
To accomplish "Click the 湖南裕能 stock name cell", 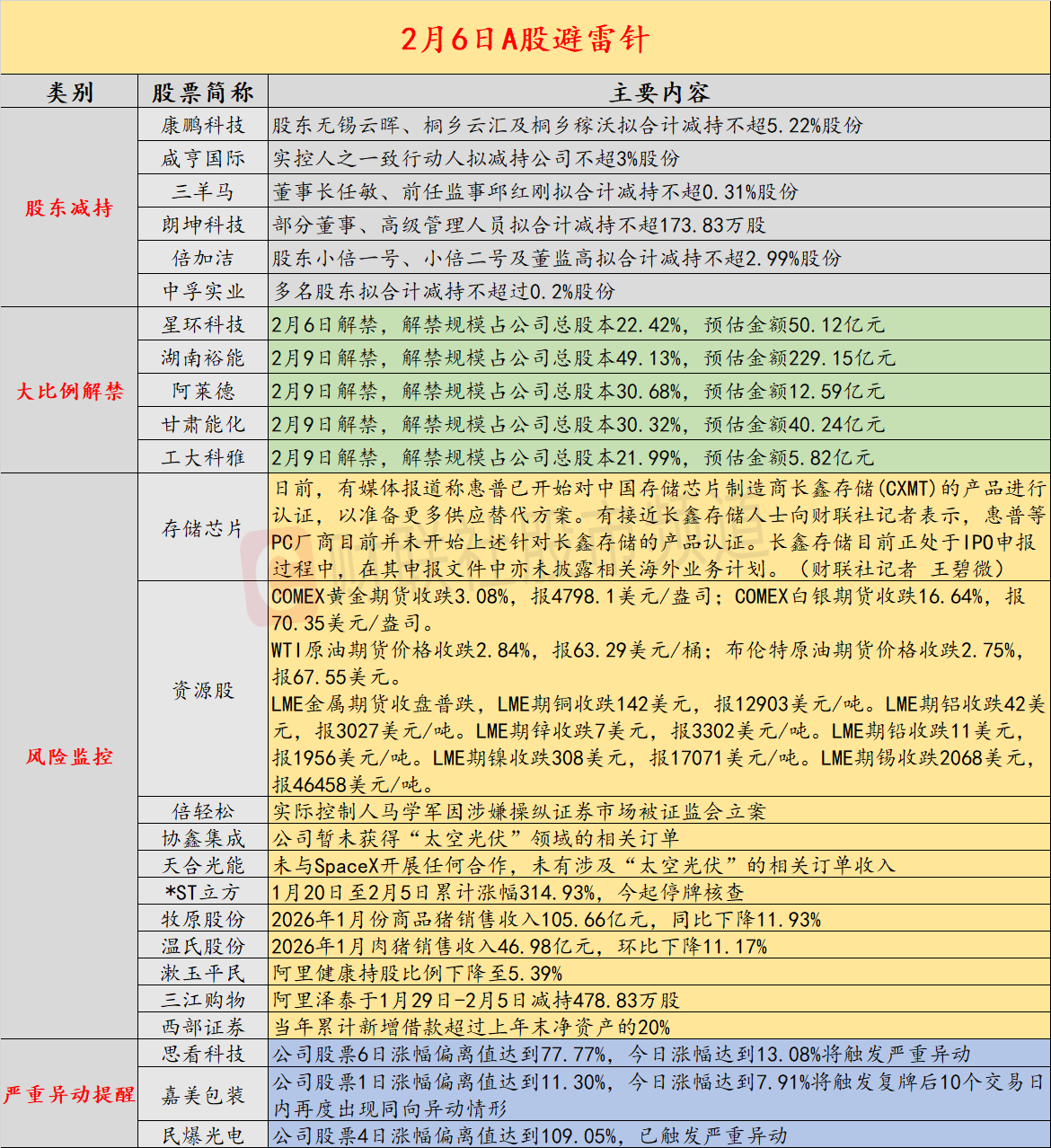I will [x=203, y=358].
